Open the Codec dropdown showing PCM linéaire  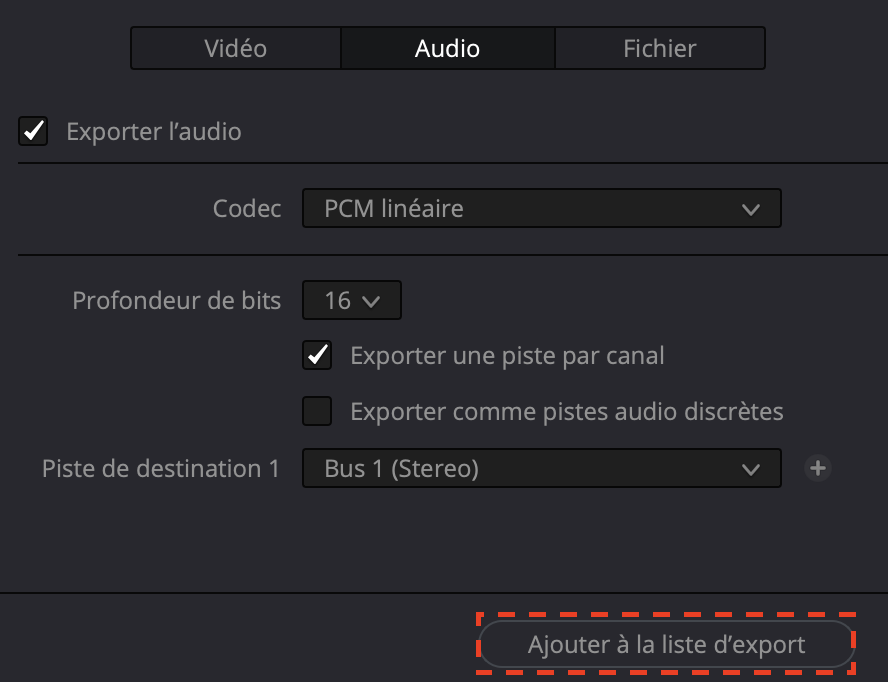pyautogui.click(x=540, y=209)
